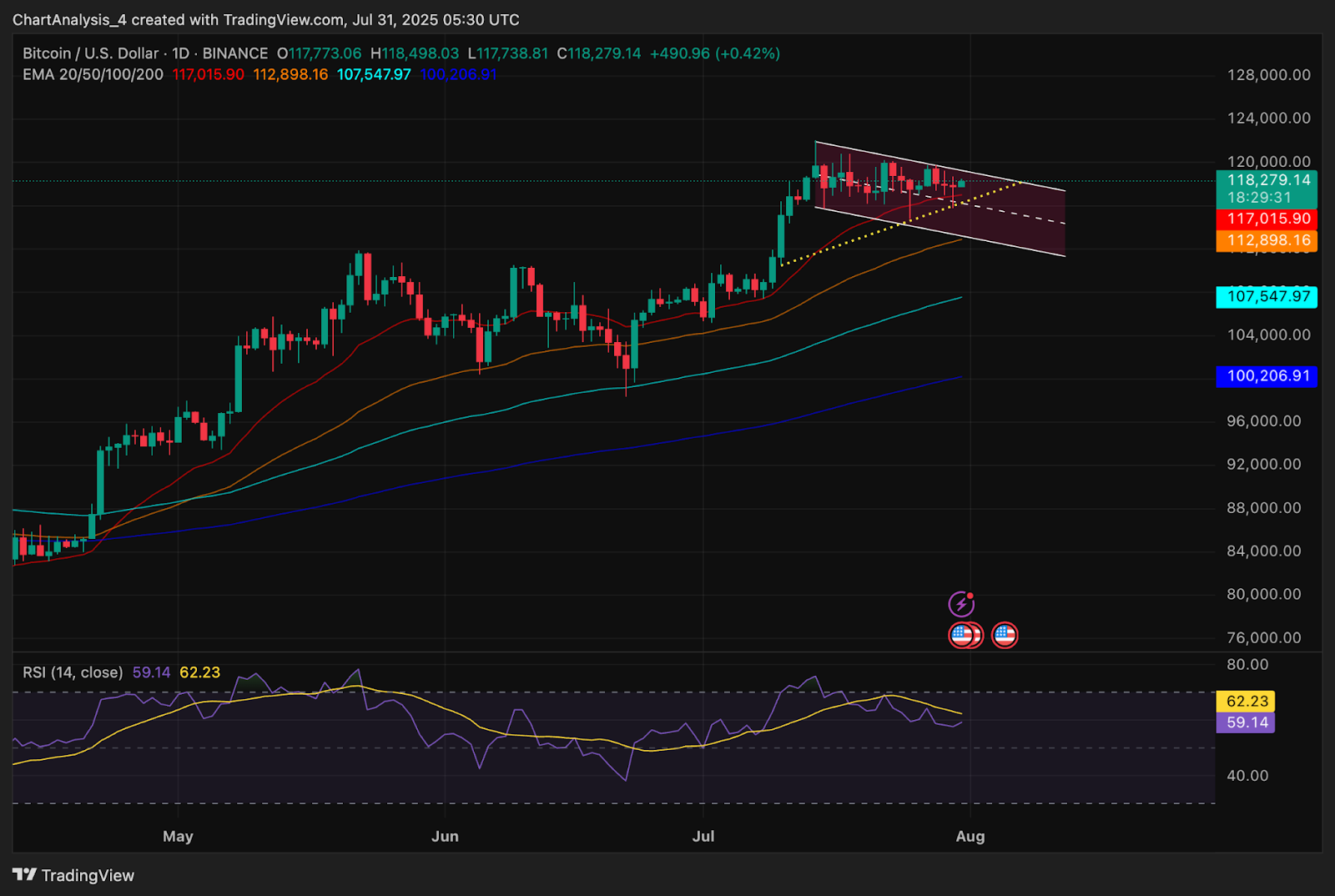
Task: Click the open price O117,773.06
Action: coord(320,53)
